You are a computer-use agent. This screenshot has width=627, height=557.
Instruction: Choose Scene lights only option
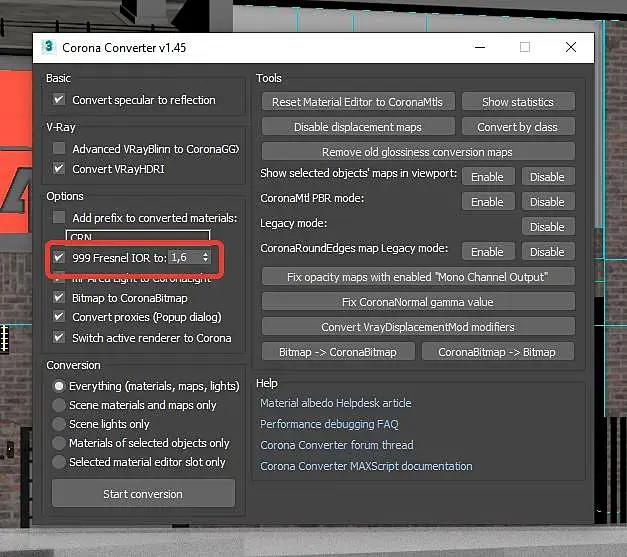[59, 424]
